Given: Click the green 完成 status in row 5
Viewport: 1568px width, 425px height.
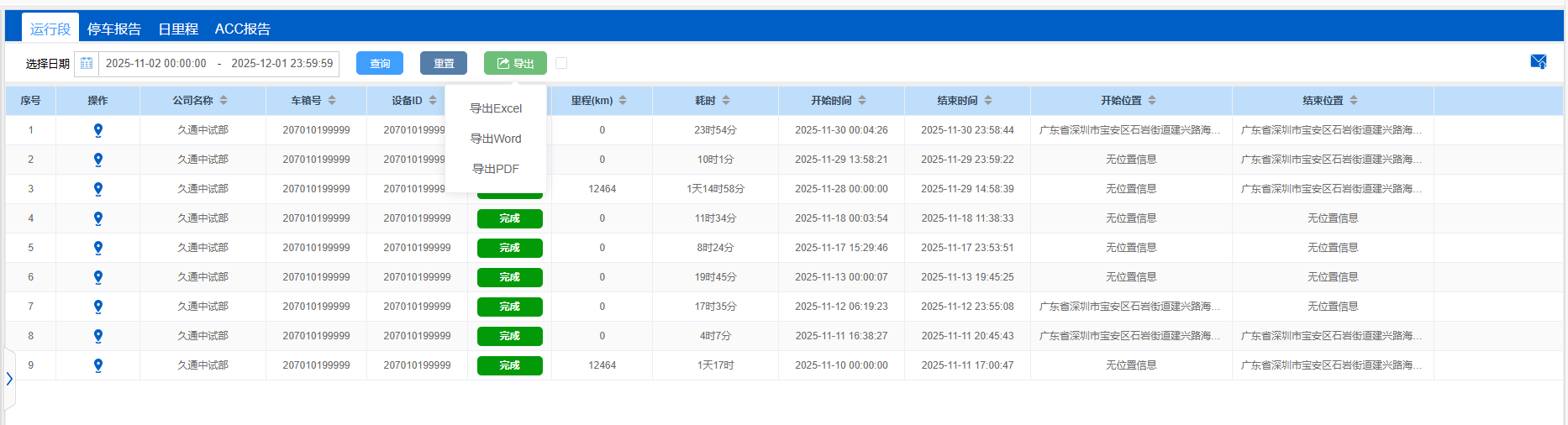Looking at the screenshot, I should (x=509, y=248).
